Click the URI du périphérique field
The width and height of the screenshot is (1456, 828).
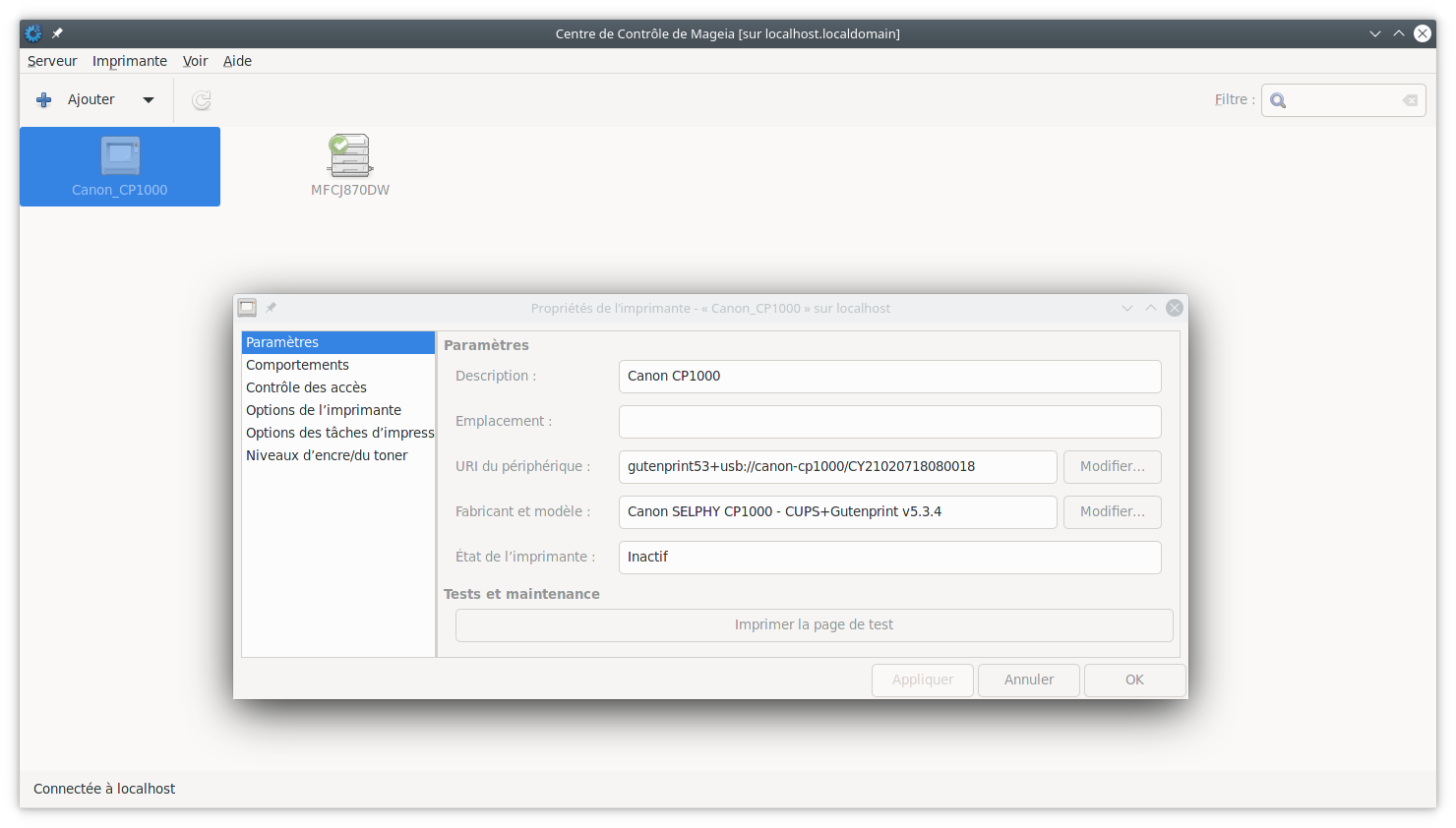pos(838,467)
